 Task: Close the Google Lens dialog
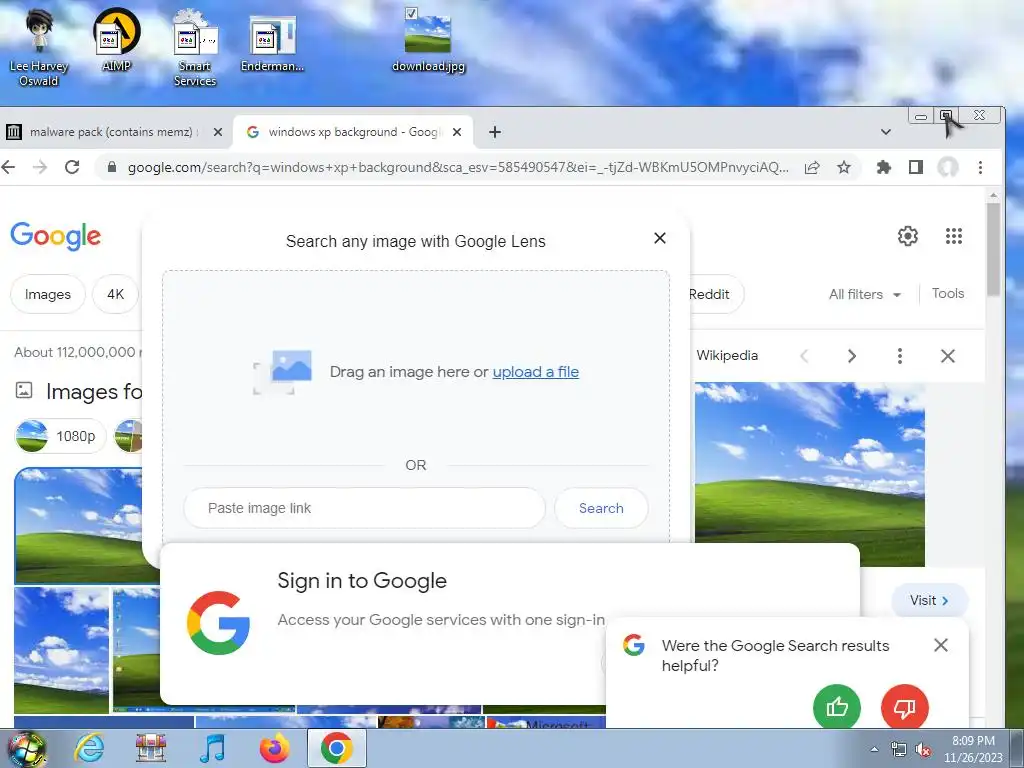tap(660, 238)
